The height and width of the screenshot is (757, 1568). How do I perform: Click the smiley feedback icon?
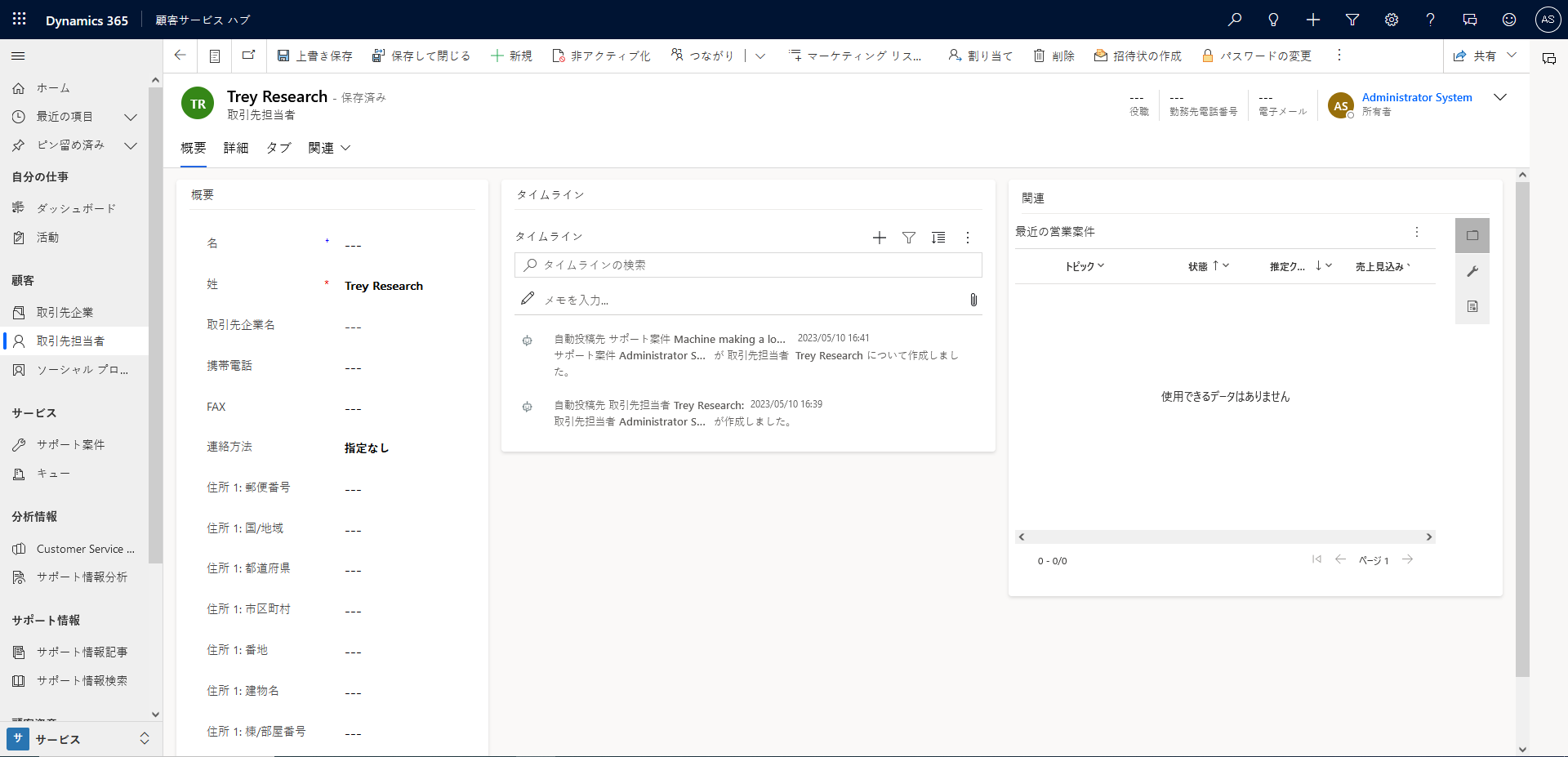(1509, 20)
